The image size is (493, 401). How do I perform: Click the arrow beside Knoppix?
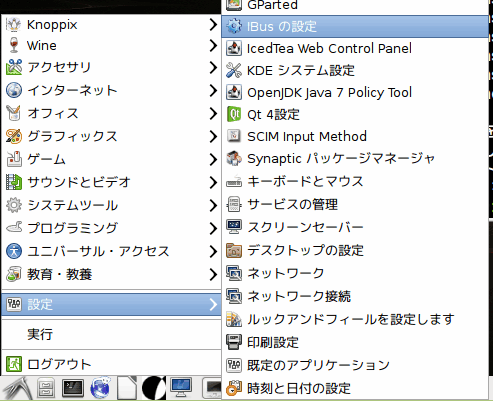click(213, 25)
